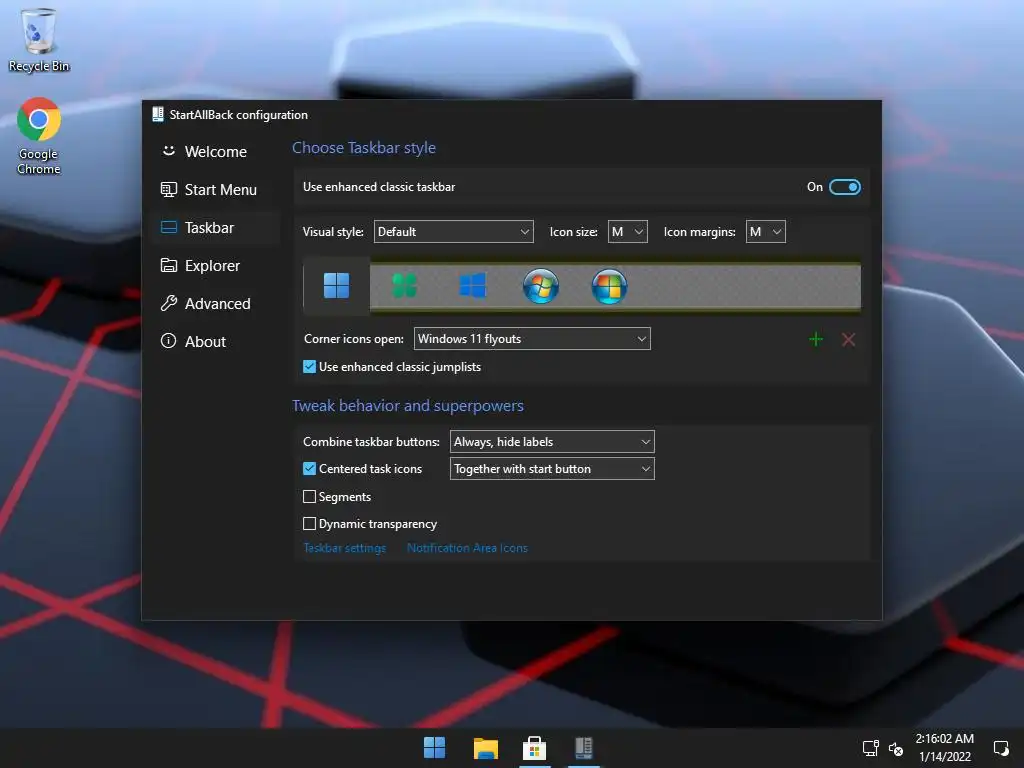Show the About section
Viewport: 1024px width, 768px height.
click(216, 342)
